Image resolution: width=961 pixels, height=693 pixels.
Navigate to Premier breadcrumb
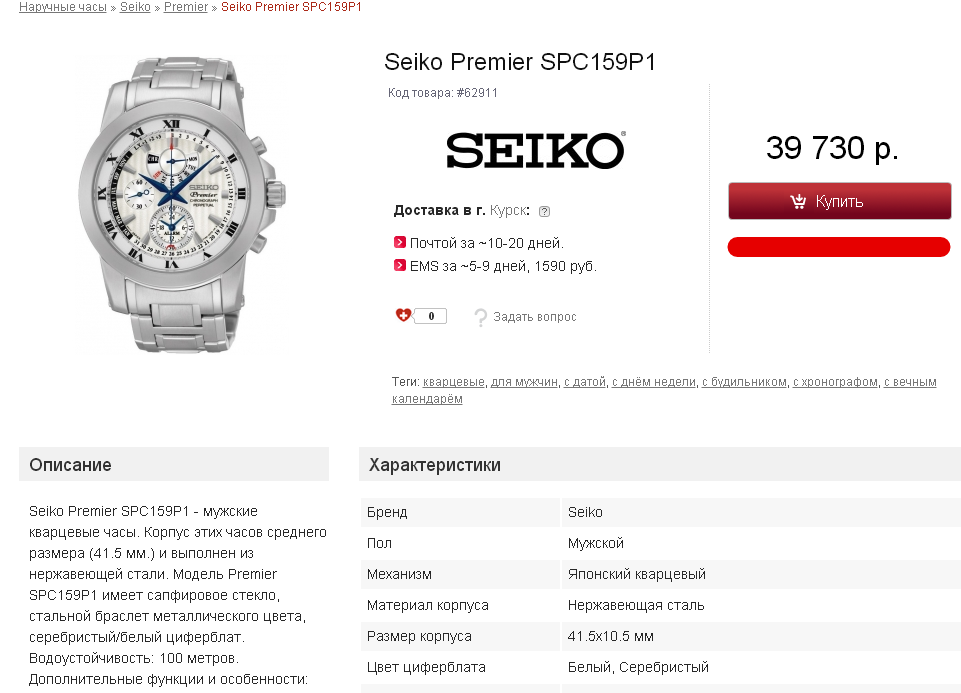(186, 7)
